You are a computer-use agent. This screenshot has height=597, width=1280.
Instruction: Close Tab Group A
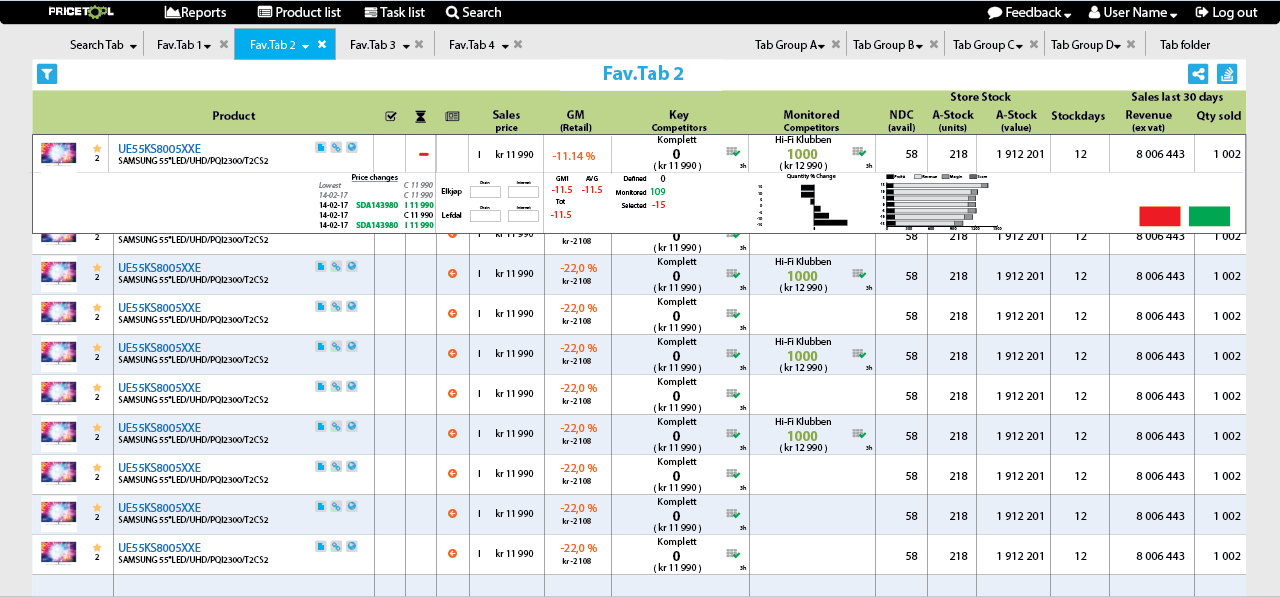coord(836,44)
